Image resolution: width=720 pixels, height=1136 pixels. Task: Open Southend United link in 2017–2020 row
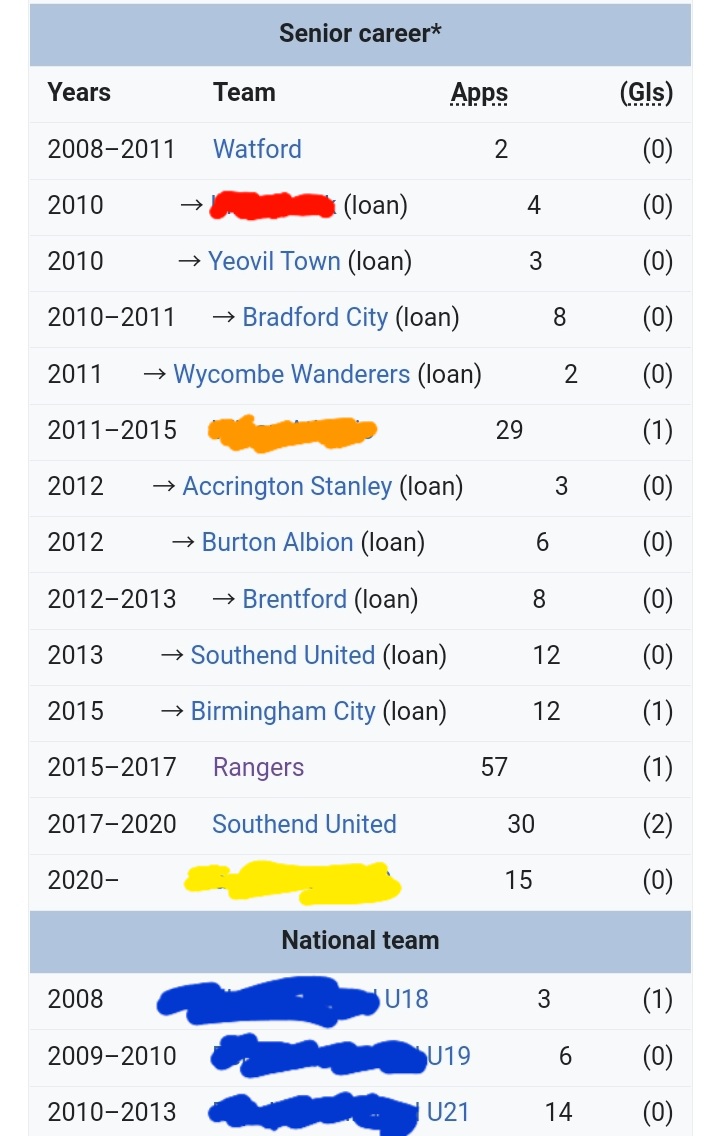[x=304, y=824]
